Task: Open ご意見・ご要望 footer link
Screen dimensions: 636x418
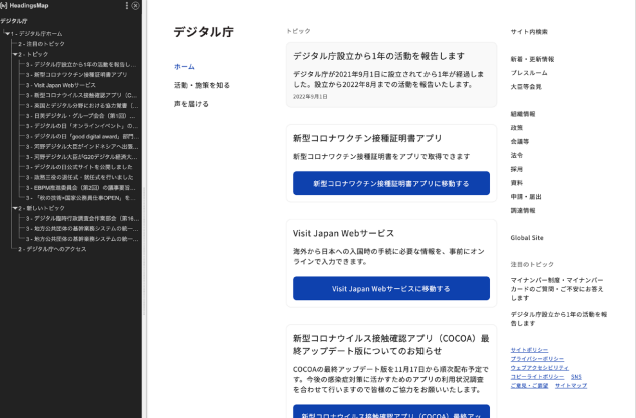Action: [529, 386]
